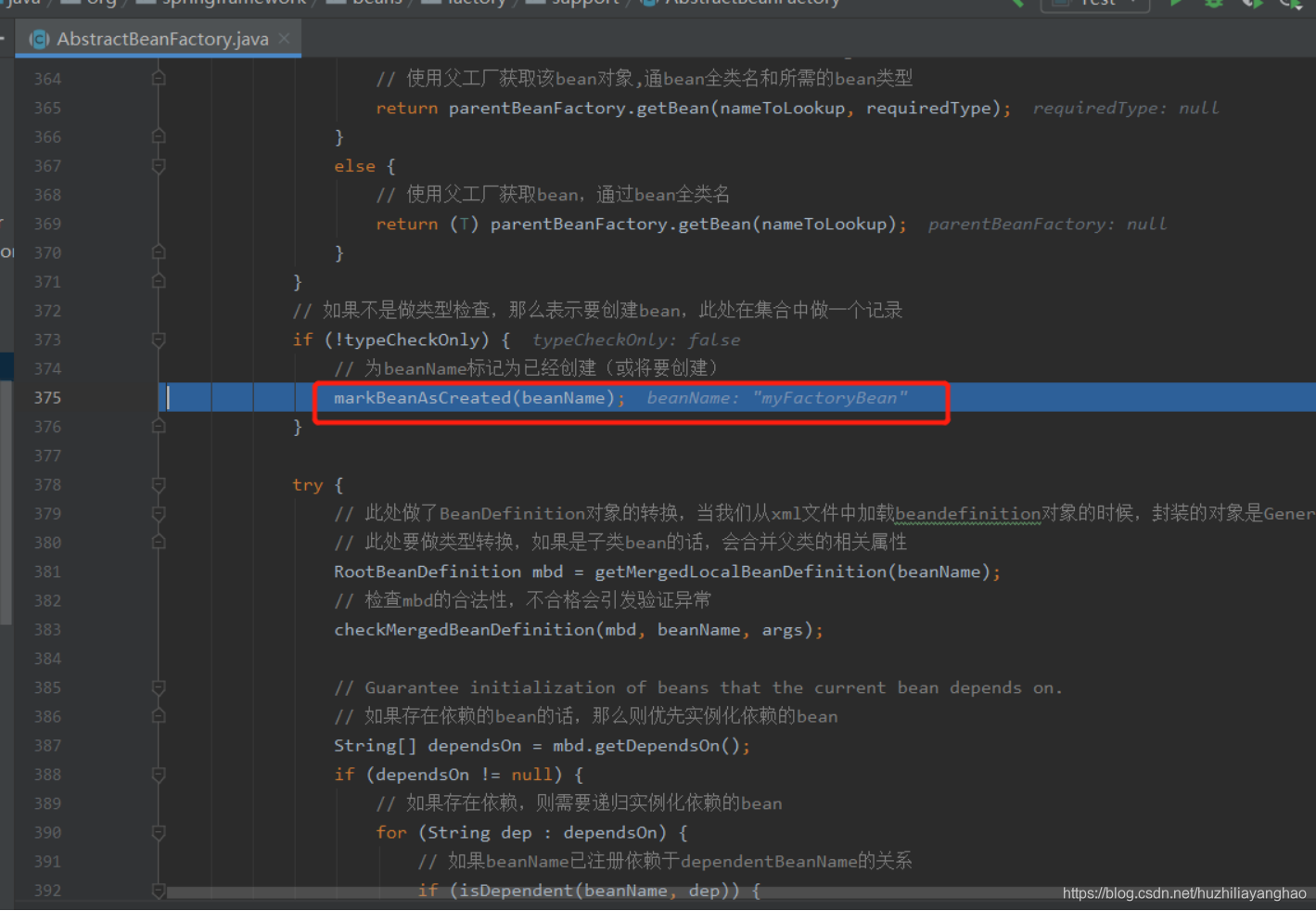Click the Guarantee initialization comment on line 385
The height and width of the screenshot is (911, 1316).
point(698,687)
